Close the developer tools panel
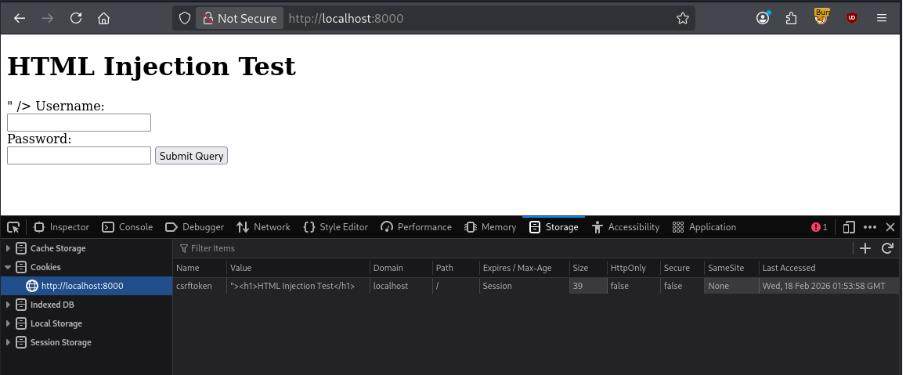Image resolution: width=903 pixels, height=375 pixels. point(890,227)
